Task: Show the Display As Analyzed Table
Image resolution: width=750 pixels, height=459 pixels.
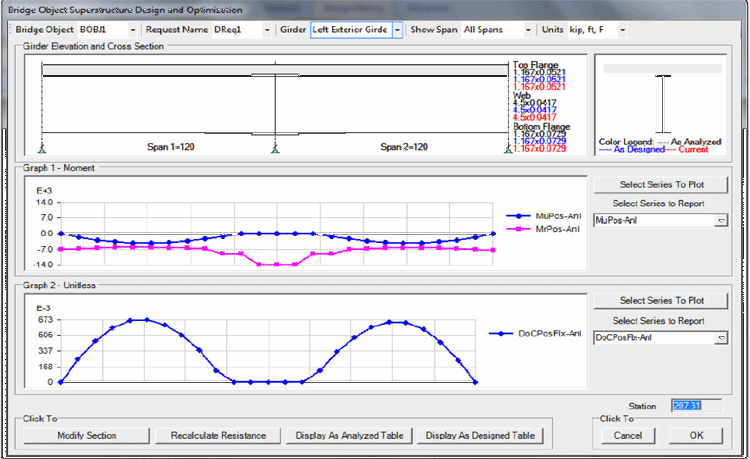Action: click(x=349, y=436)
